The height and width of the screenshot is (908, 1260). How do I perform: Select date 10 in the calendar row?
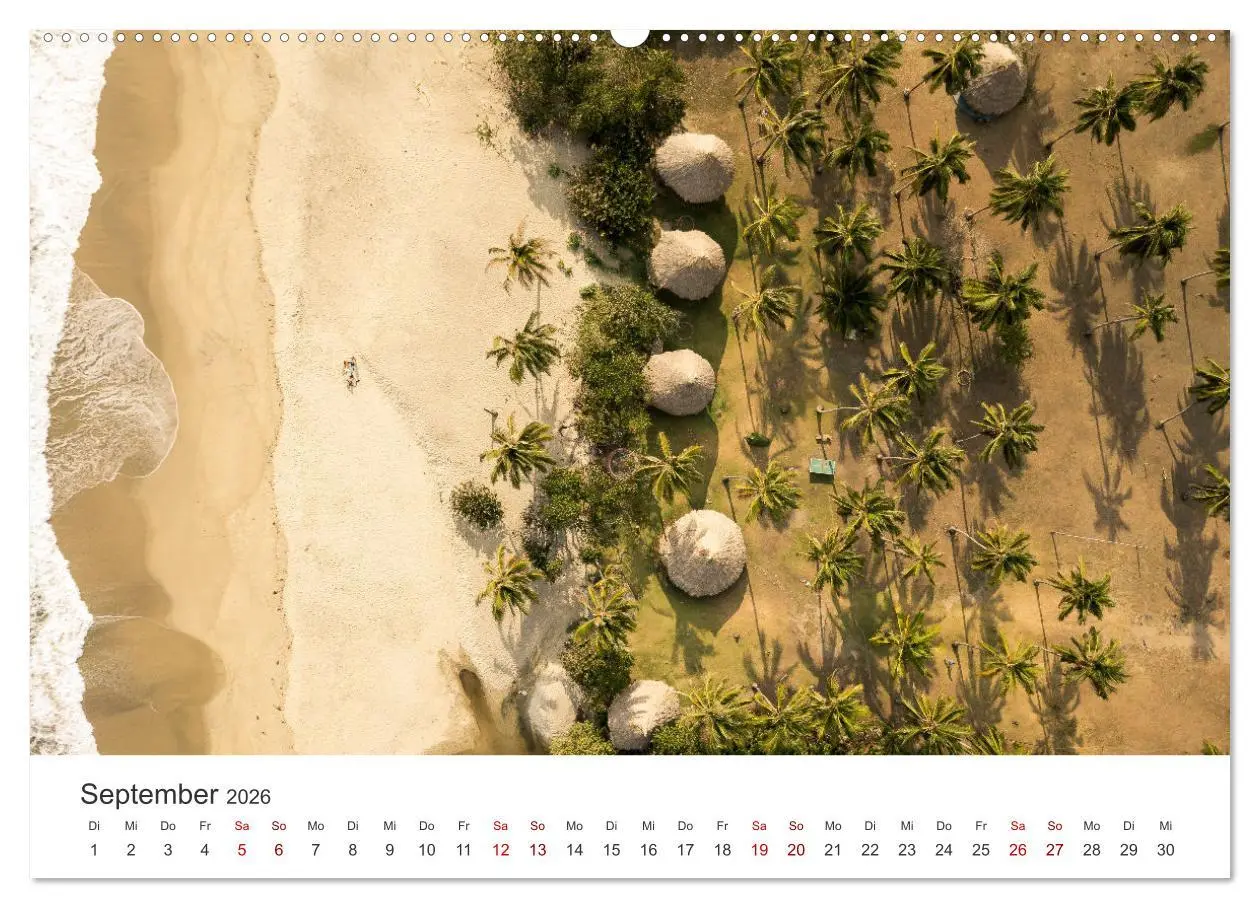(426, 850)
